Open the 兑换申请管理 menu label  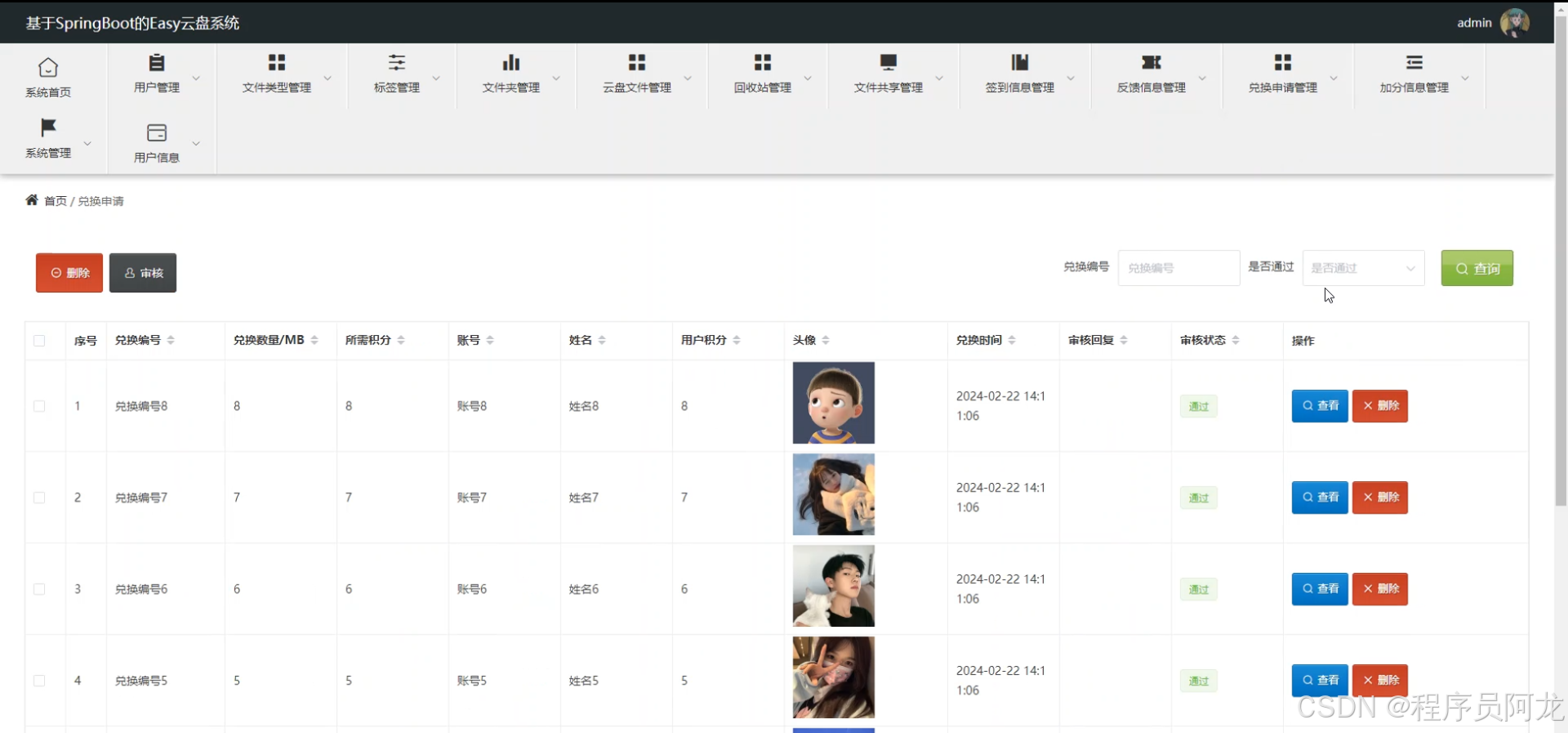point(1283,87)
